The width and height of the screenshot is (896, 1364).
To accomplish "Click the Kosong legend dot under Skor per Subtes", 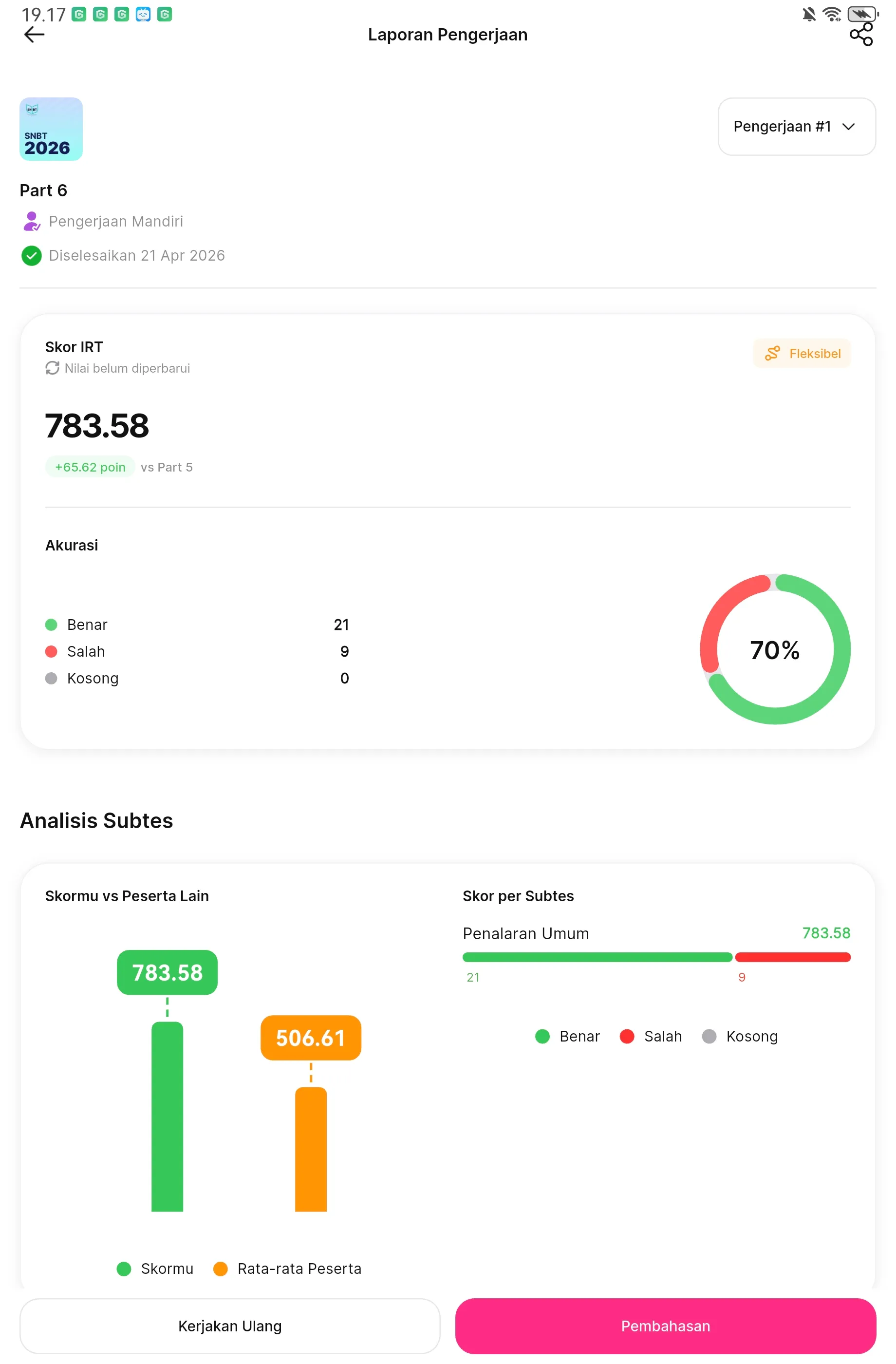I will (x=709, y=1036).
